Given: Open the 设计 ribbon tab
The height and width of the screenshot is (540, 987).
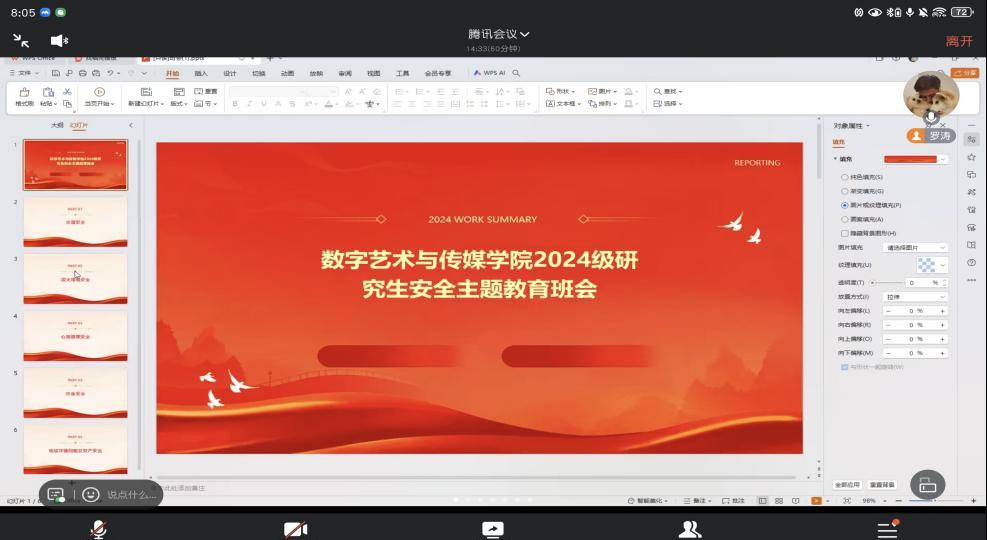Looking at the screenshot, I should pos(230,73).
